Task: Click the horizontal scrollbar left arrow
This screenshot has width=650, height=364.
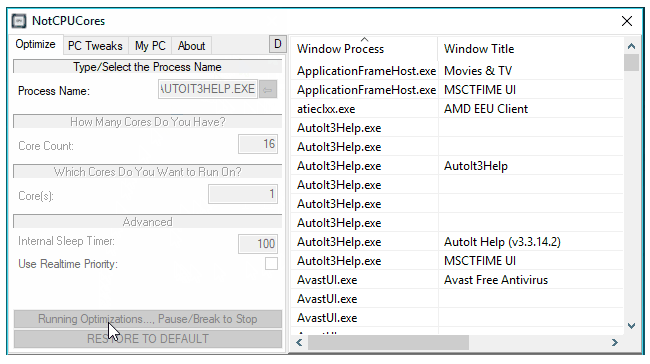Action: [x=299, y=342]
